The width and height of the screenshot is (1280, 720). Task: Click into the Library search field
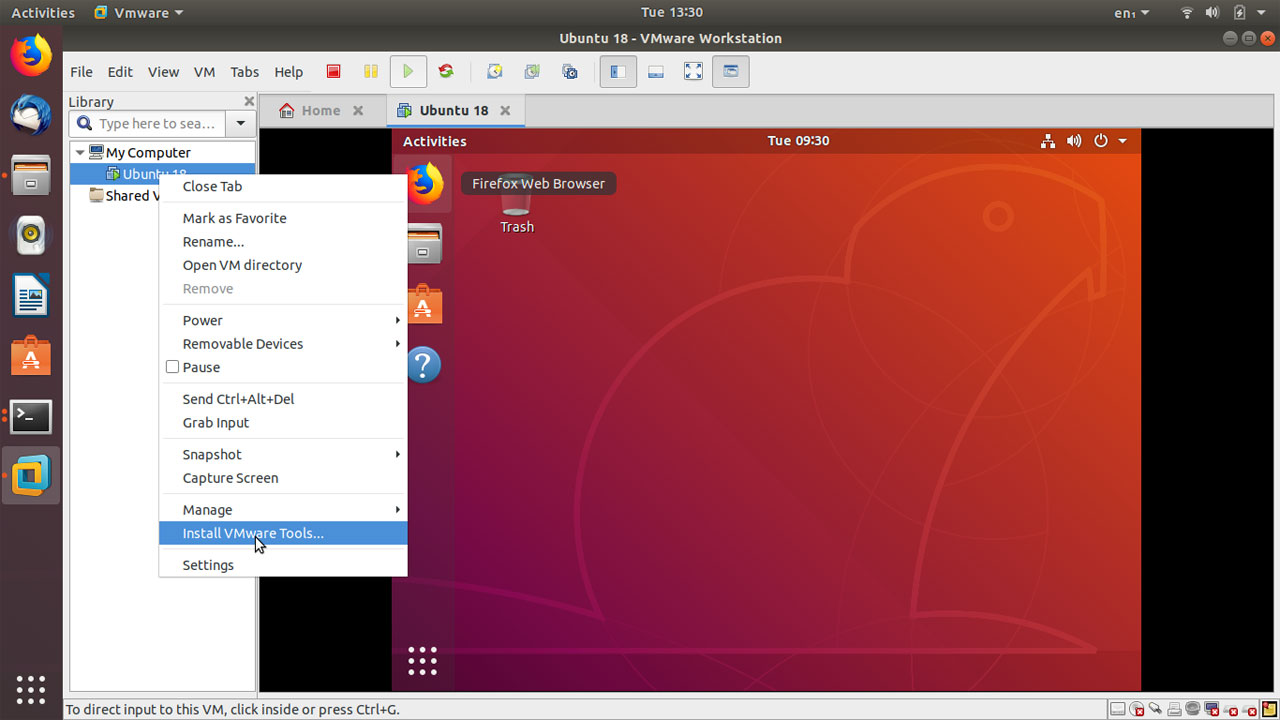pyautogui.click(x=150, y=123)
